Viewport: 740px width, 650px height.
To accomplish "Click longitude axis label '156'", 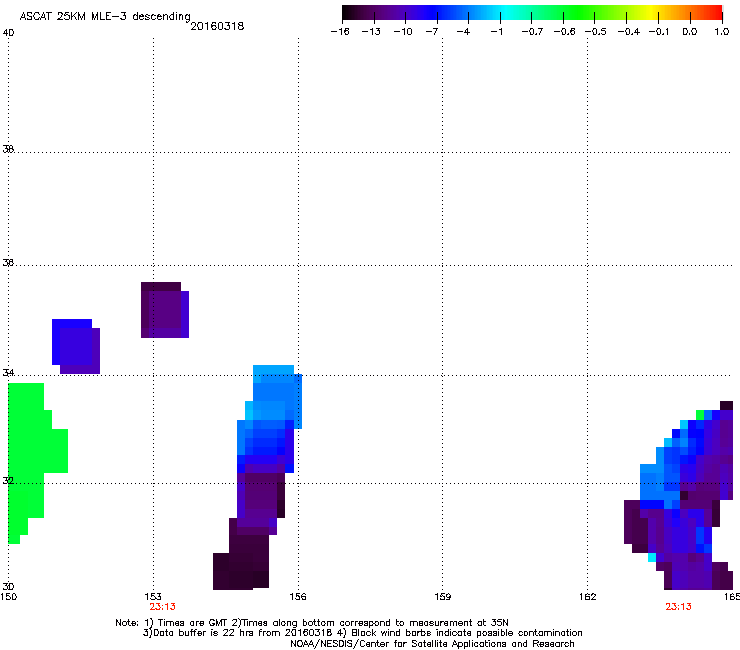I will tap(298, 597).
